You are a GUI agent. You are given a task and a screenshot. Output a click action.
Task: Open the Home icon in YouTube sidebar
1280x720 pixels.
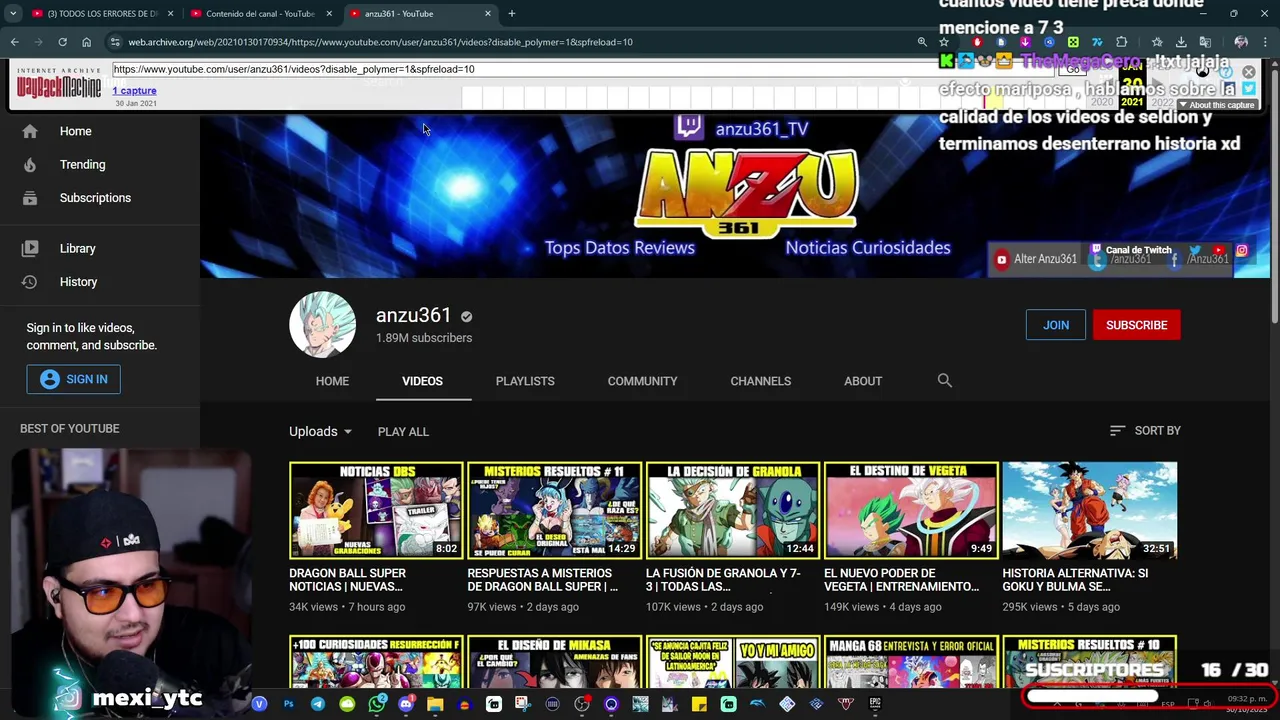click(x=30, y=131)
